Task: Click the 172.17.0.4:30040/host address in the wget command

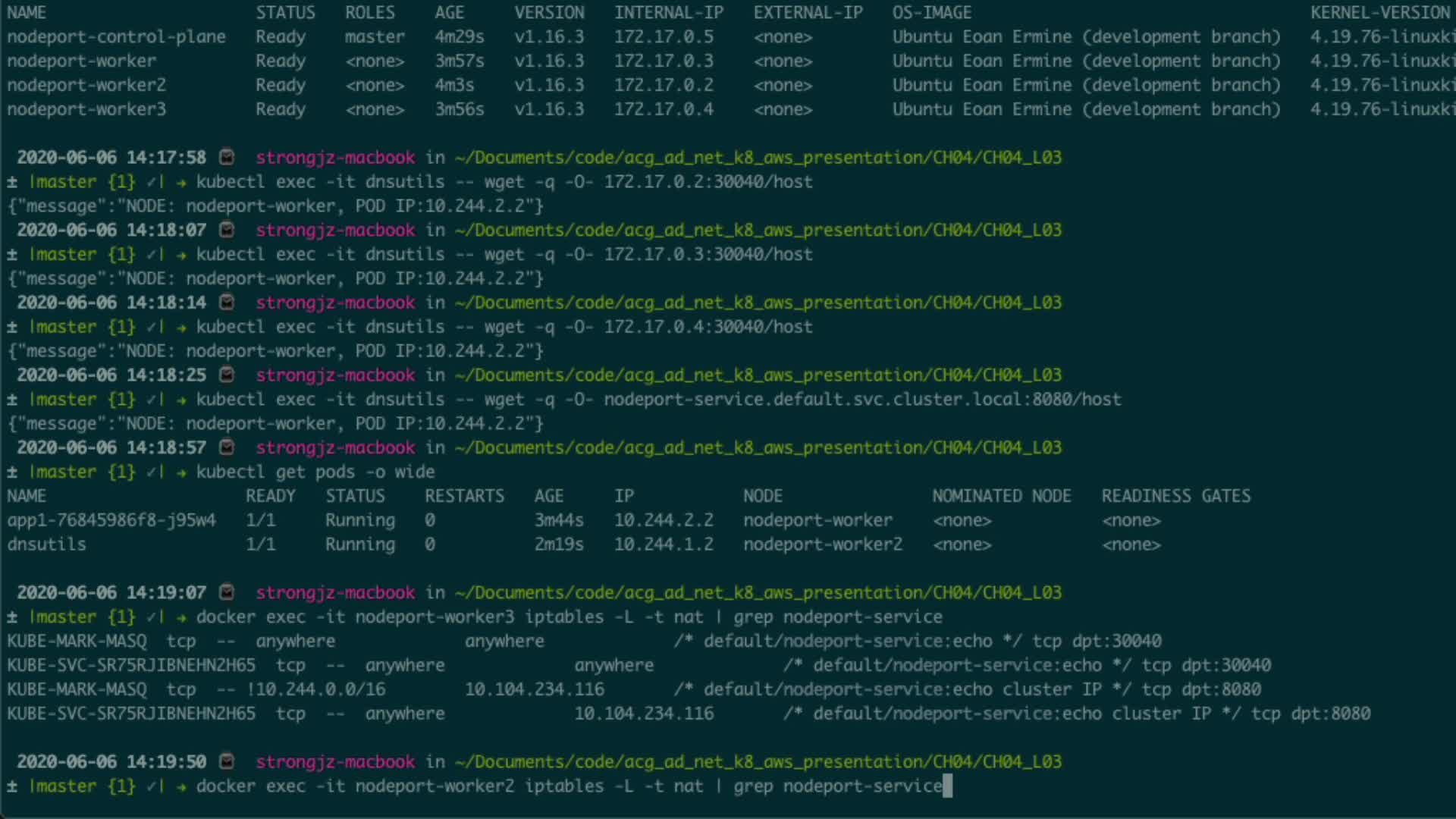Action: click(x=708, y=327)
